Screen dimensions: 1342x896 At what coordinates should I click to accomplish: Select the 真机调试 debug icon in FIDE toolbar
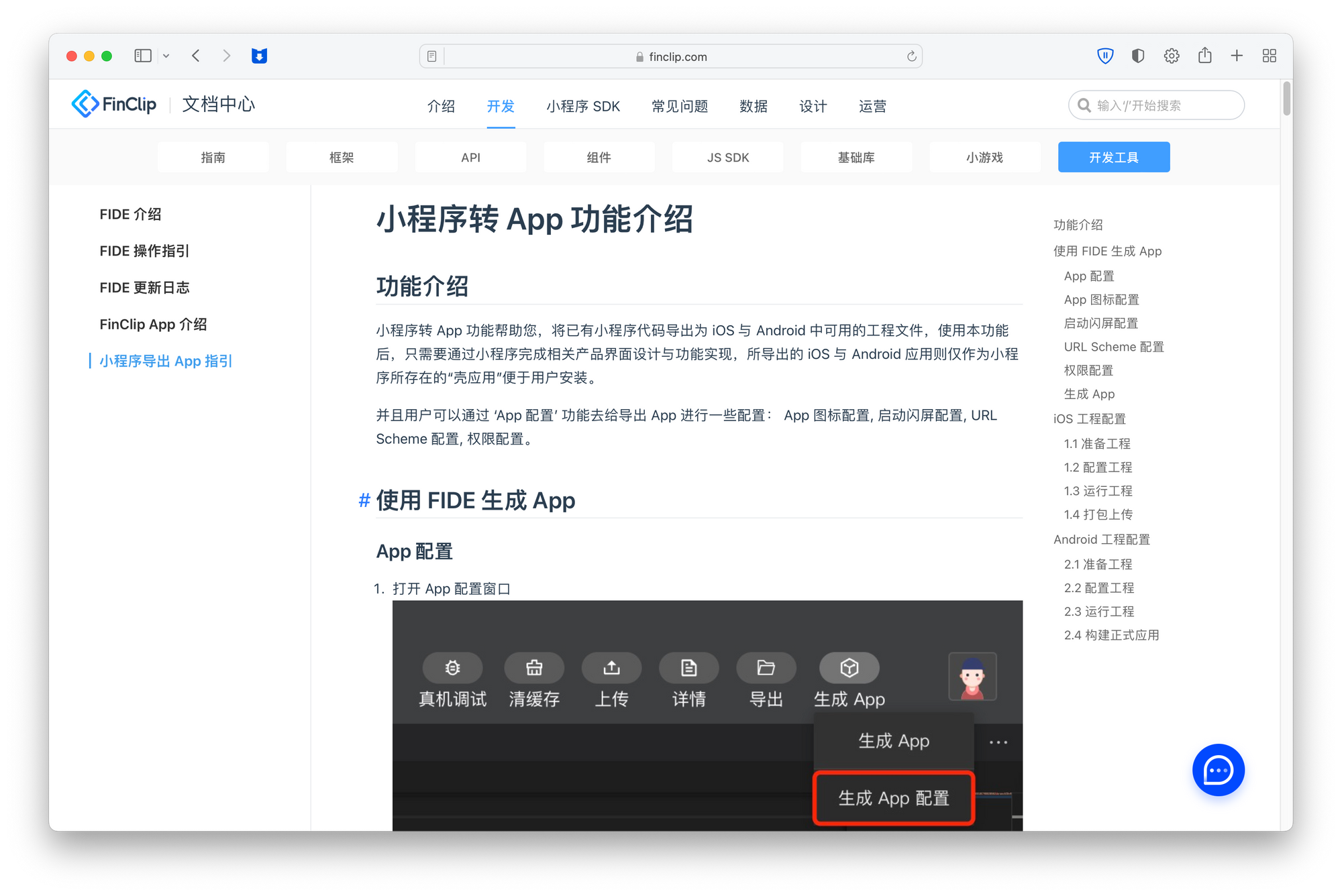[x=453, y=667]
